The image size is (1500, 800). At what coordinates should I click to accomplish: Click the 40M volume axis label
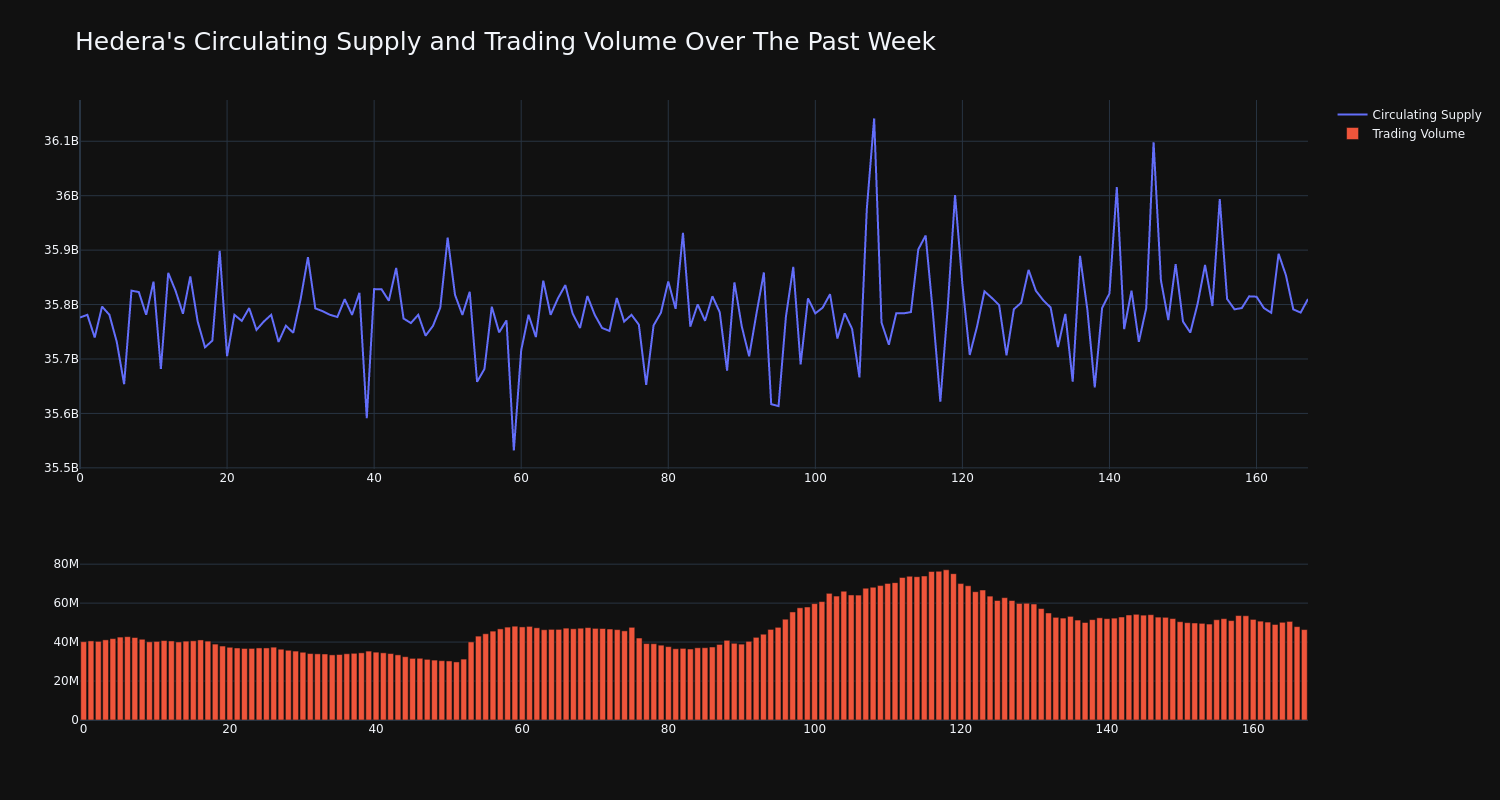66,642
